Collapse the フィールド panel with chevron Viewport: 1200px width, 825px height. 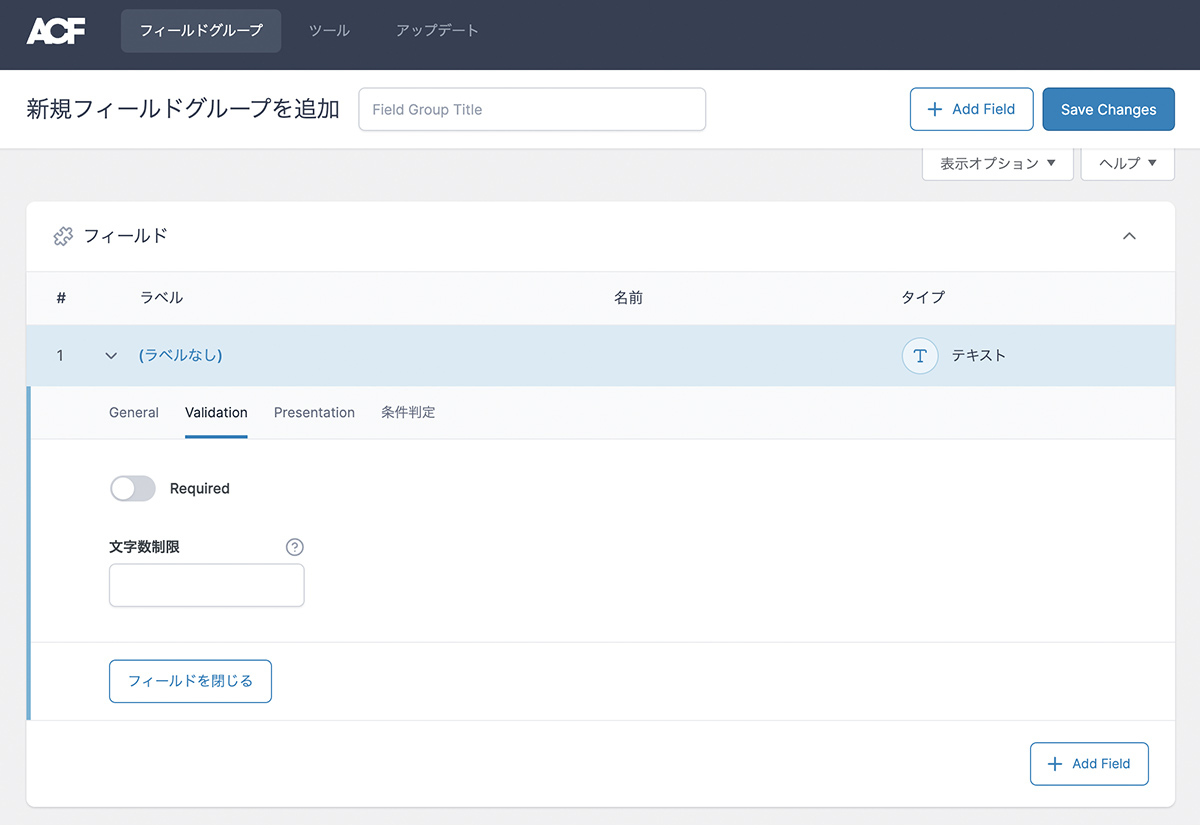pyautogui.click(x=1129, y=237)
